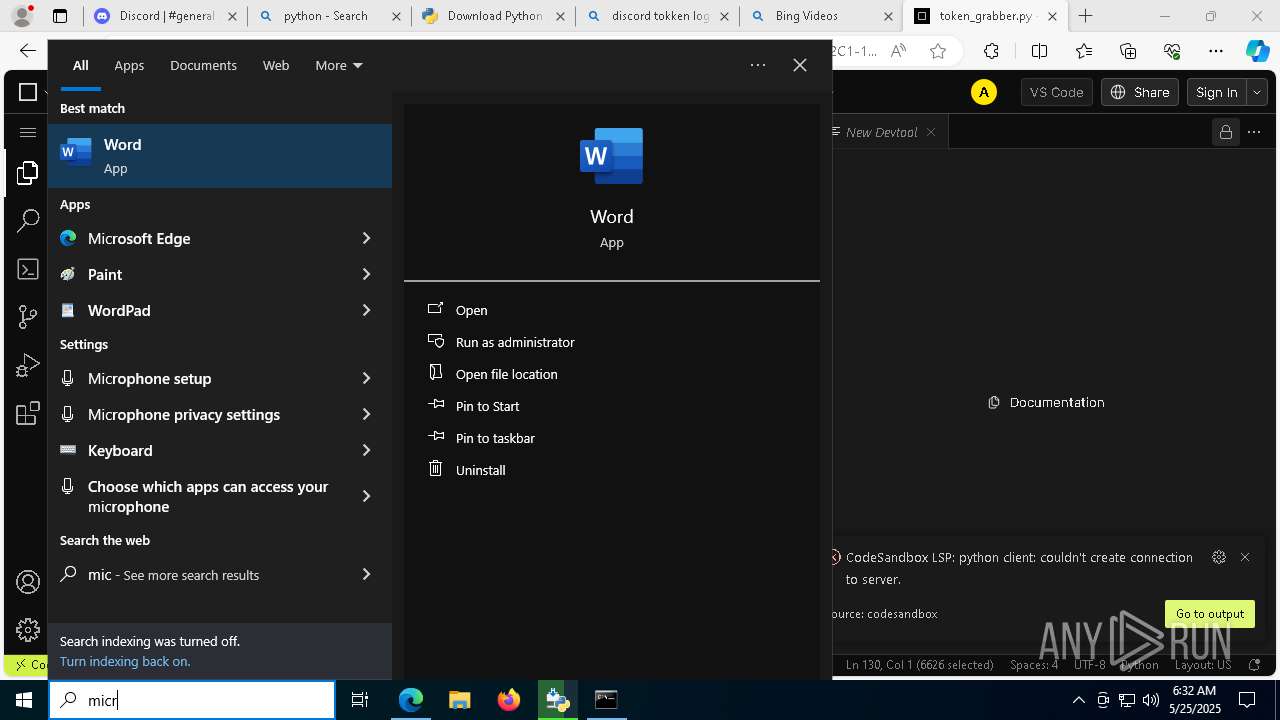Open Run and Debug sidebar icon

[27, 365]
